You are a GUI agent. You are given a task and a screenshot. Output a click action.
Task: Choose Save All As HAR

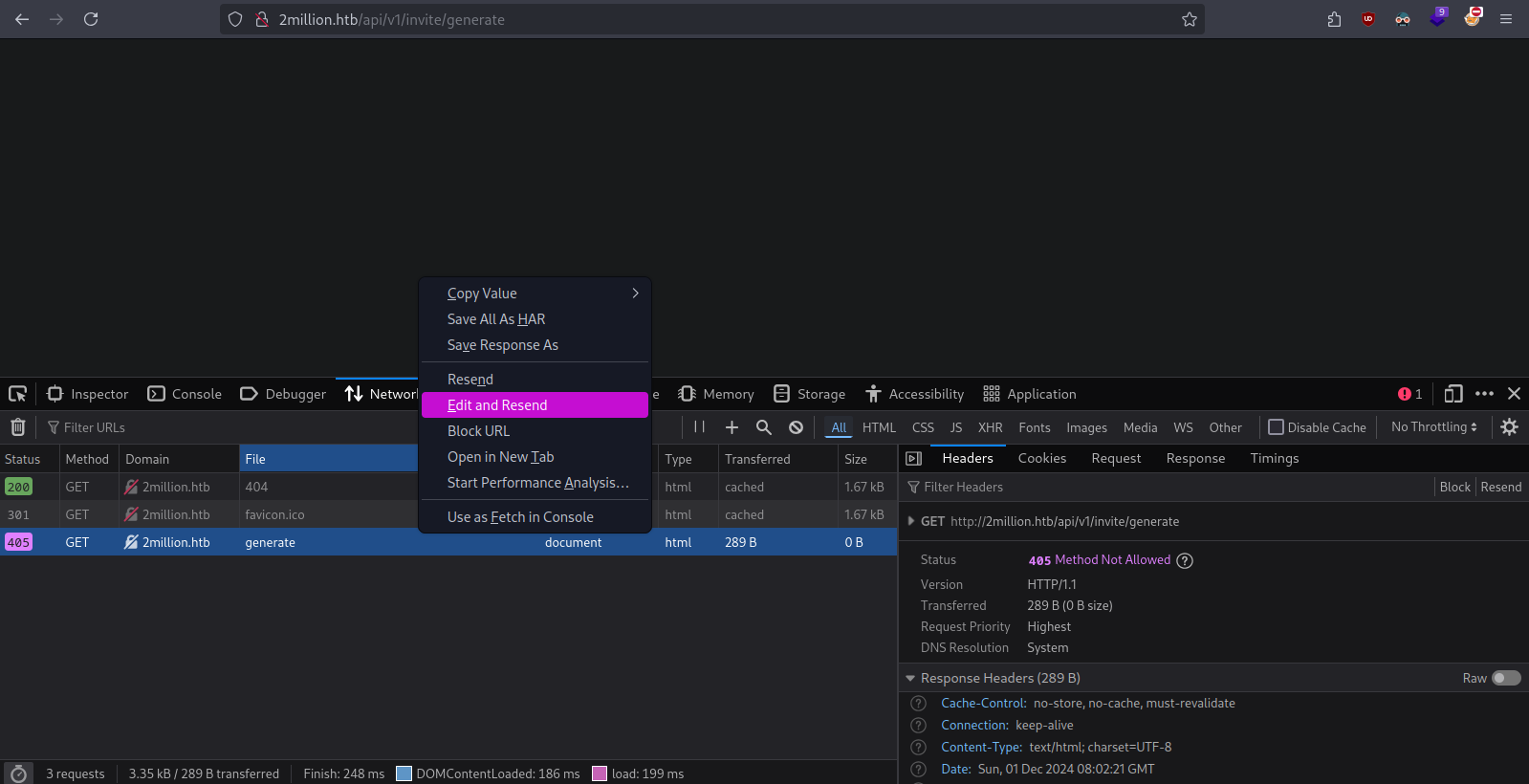[535, 319]
